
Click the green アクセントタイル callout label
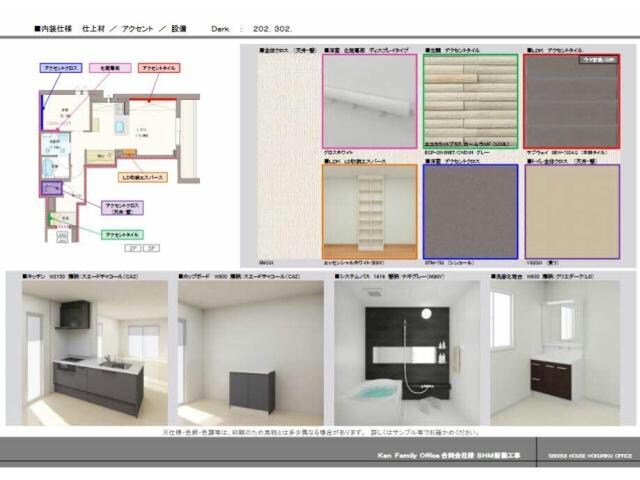point(122,234)
